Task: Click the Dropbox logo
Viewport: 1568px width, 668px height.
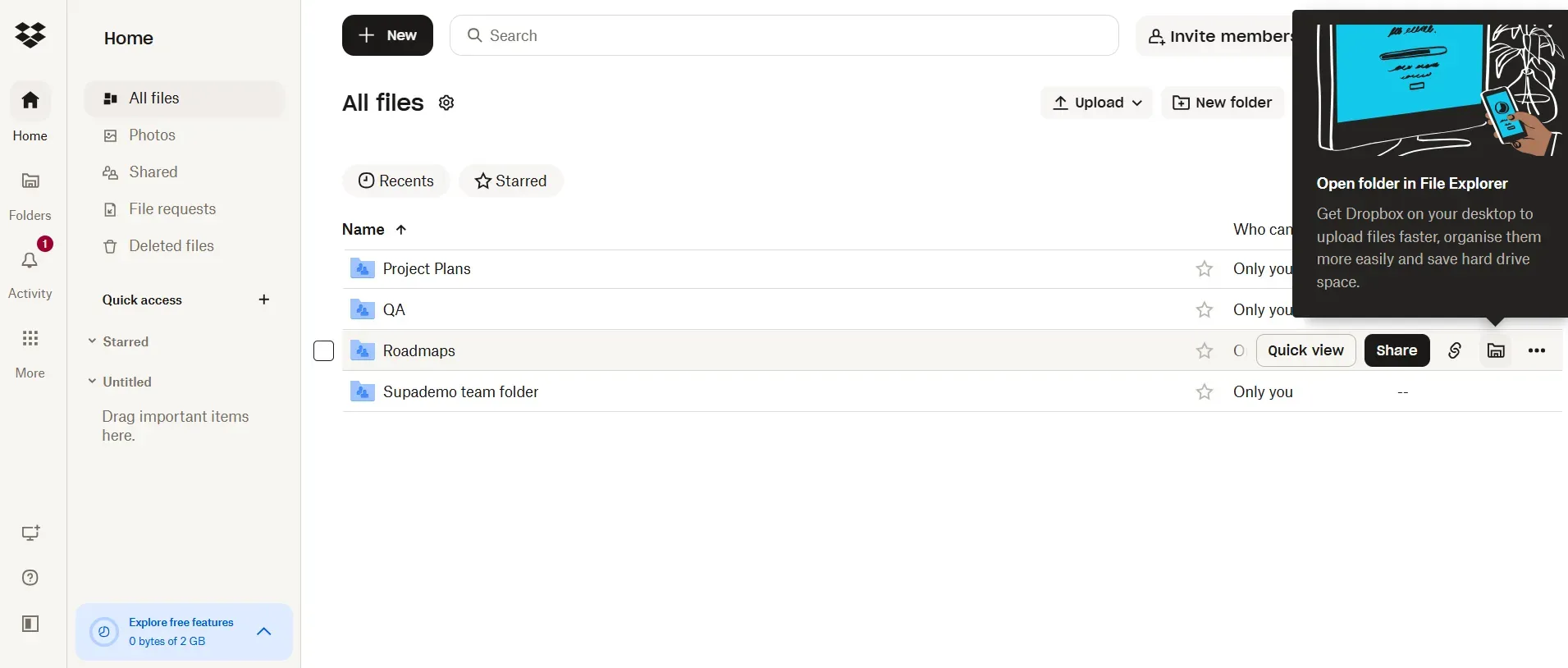Action: (x=30, y=34)
